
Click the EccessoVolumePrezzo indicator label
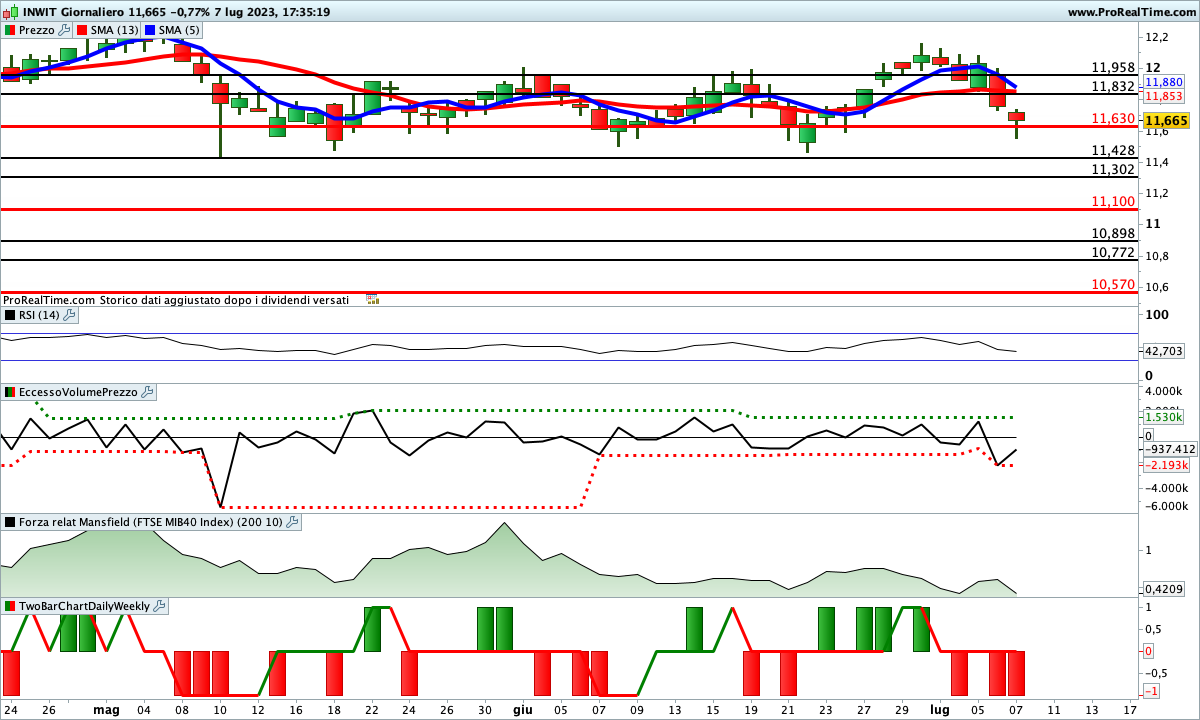pos(78,393)
